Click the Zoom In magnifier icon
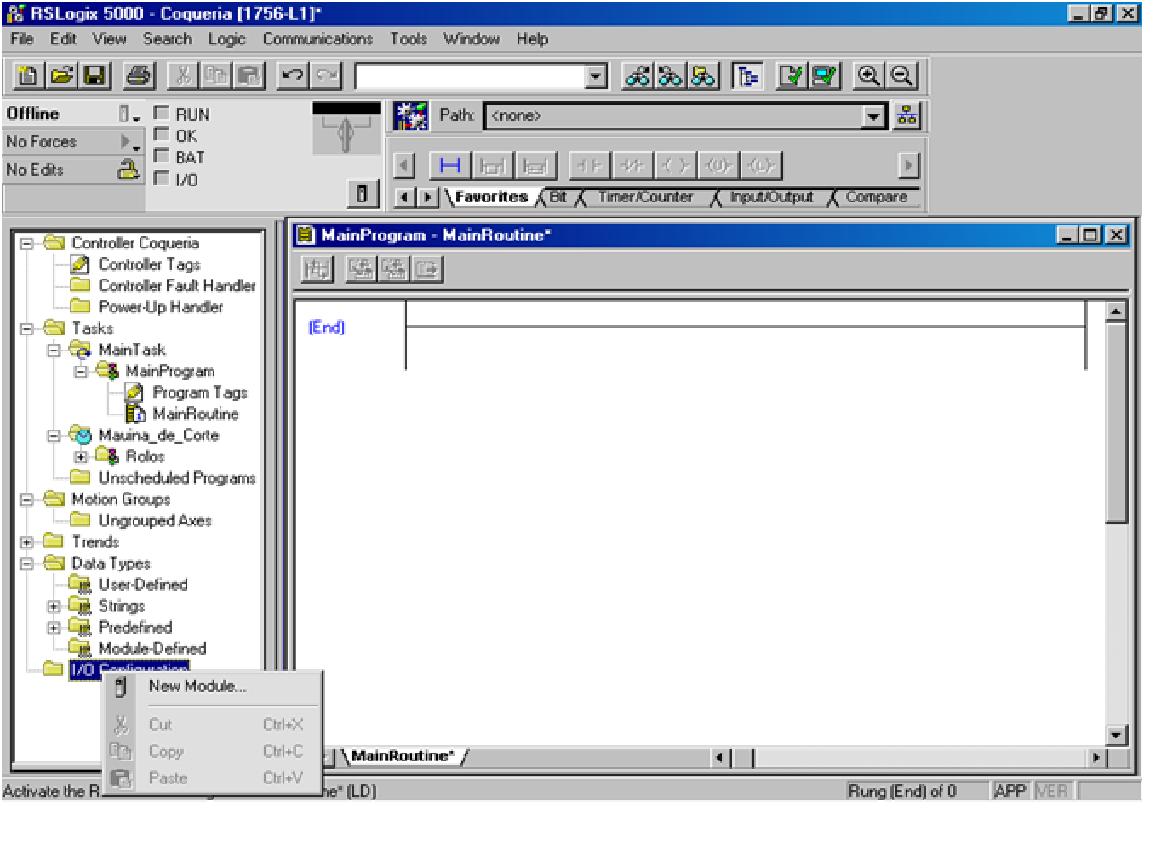The width and height of the screenshot is (1172, 843). (868, 75)
